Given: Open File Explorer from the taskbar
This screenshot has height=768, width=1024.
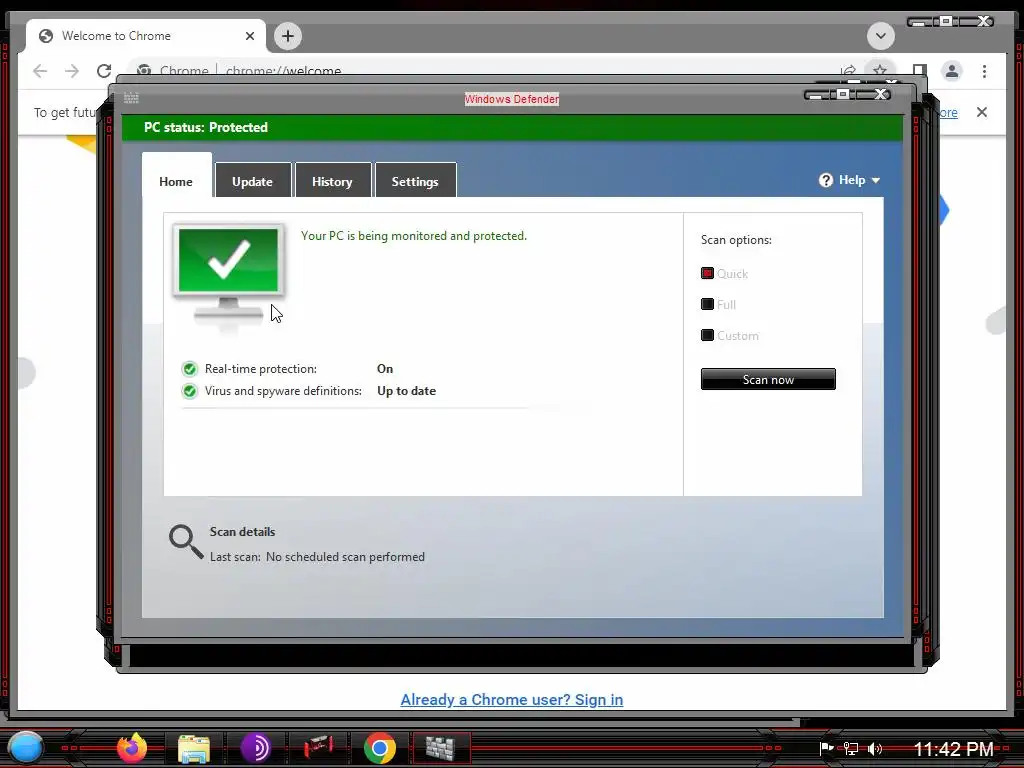Looking at the screenshot, I should [x=194, y=748].
